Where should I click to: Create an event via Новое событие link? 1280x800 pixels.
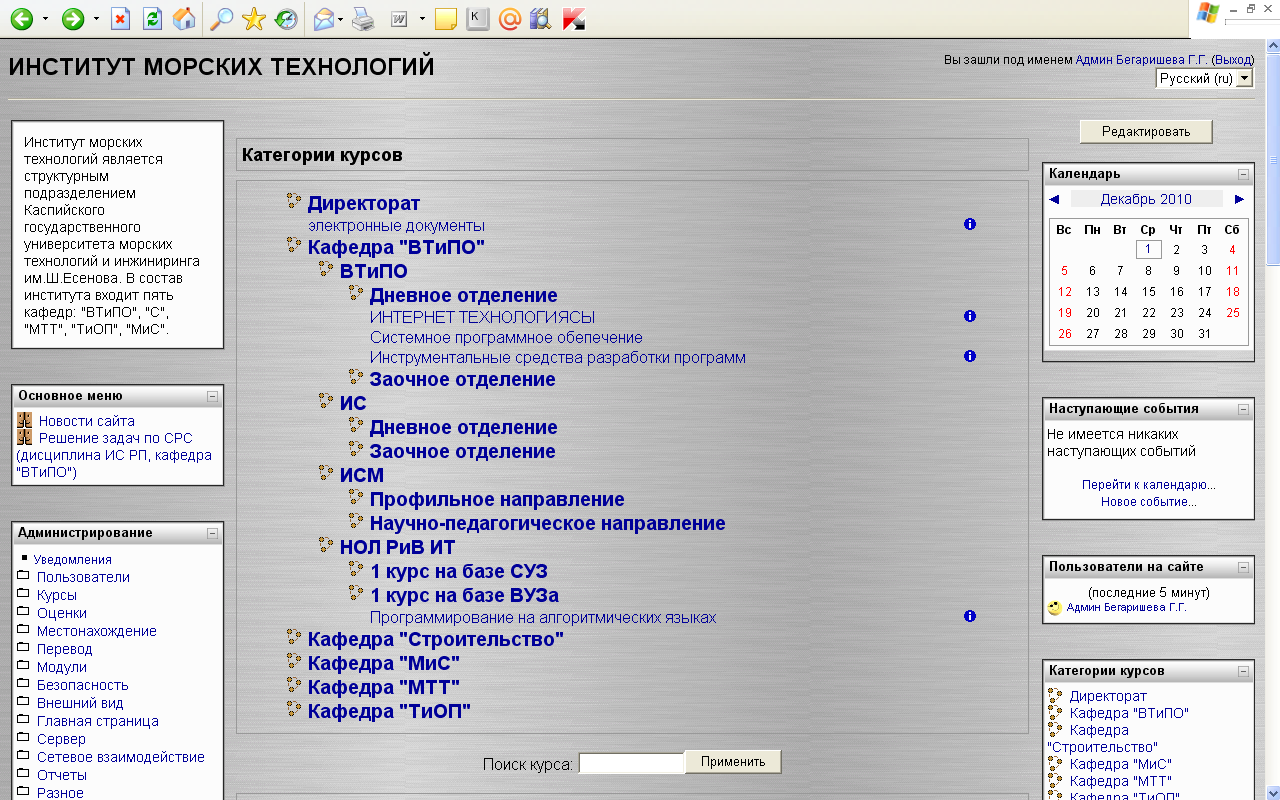(x=1148, y=502)
